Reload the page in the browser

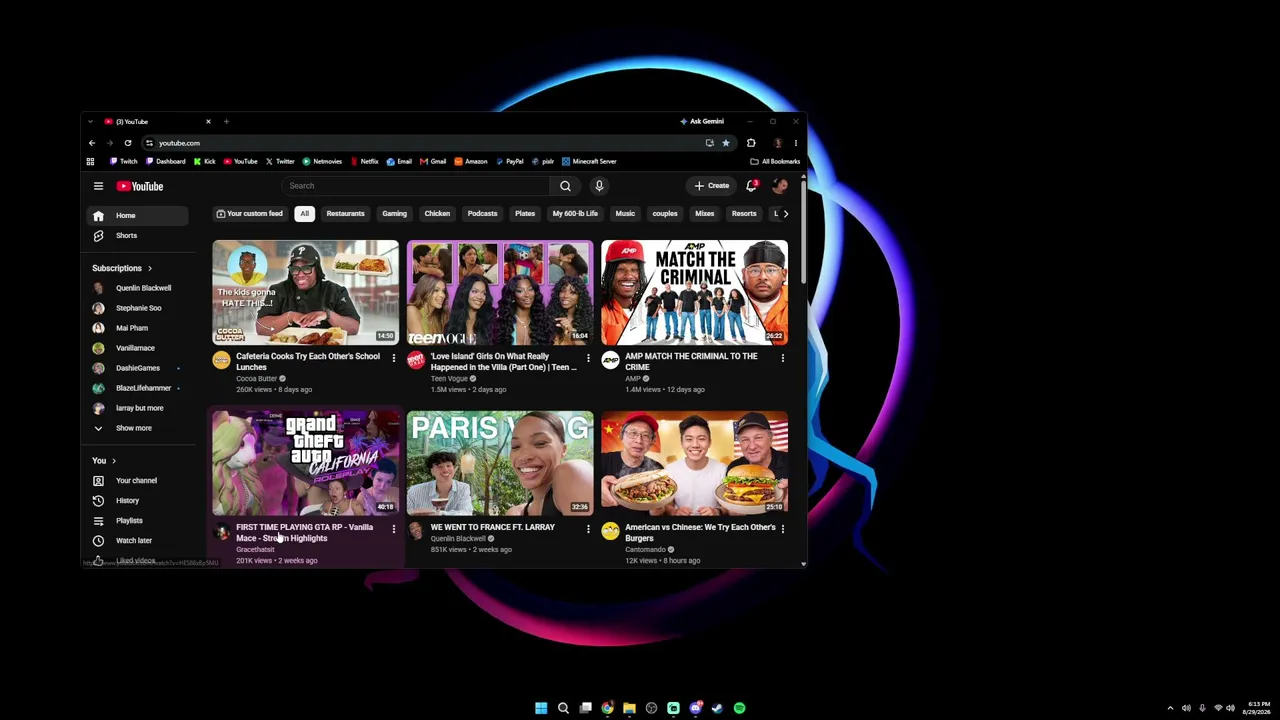128,143
